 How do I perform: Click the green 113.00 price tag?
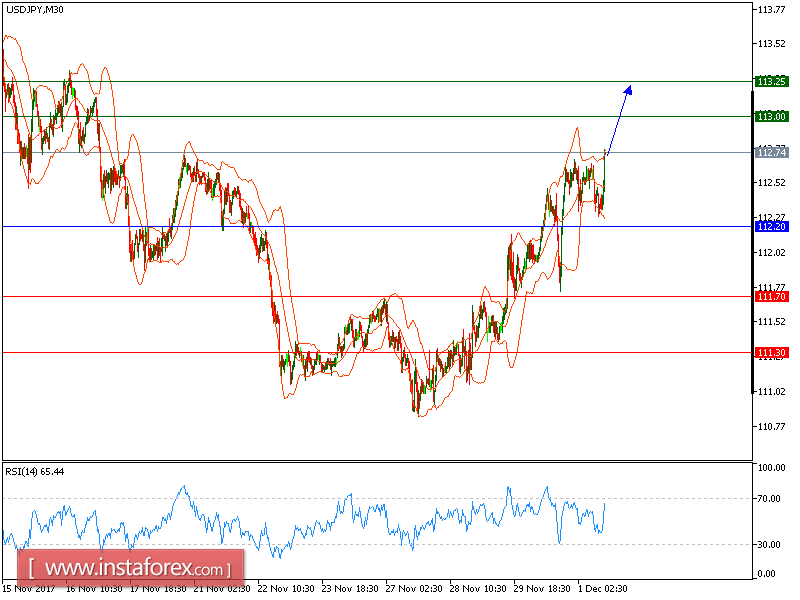coord(770,115)
